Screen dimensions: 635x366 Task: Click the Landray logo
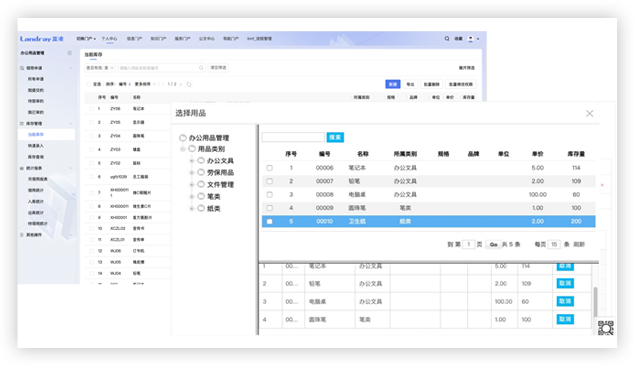[x=42, y=39]
